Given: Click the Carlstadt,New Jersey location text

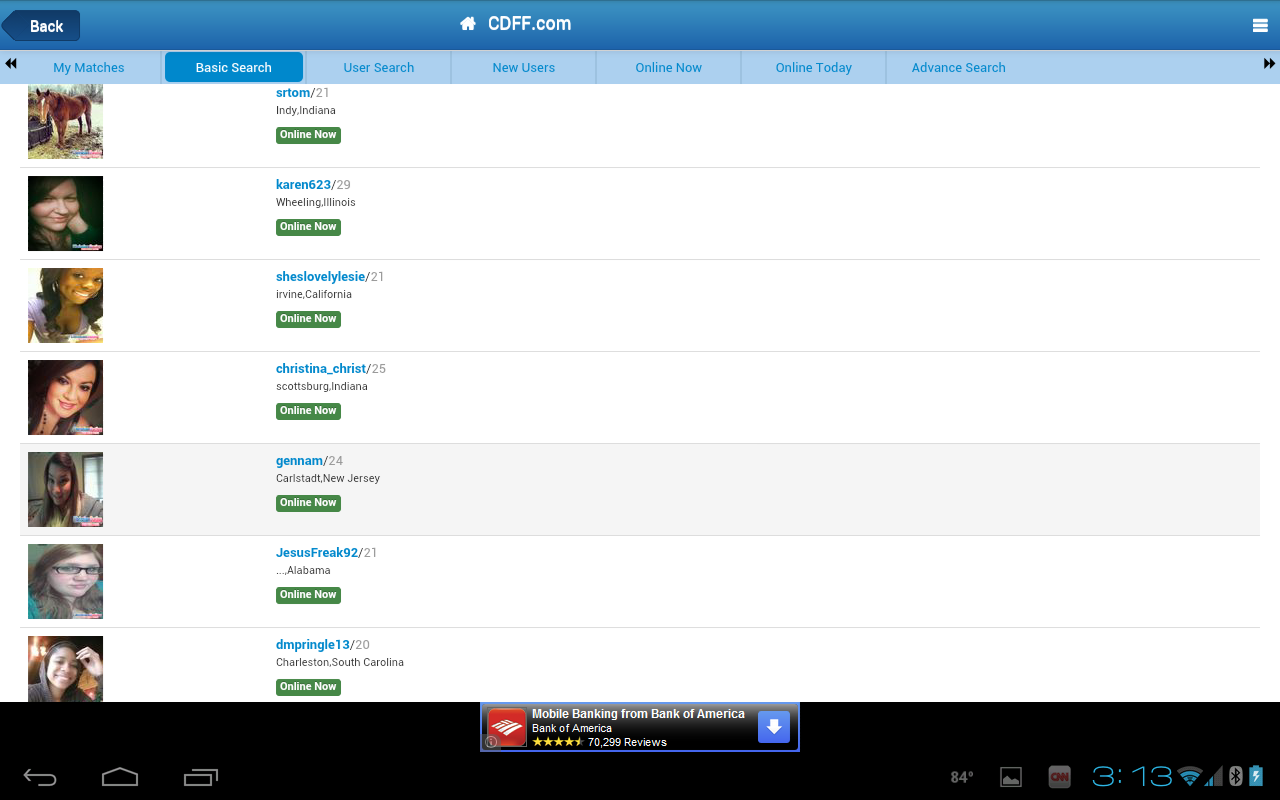Looking at the screenshot, I should (328, 479).
